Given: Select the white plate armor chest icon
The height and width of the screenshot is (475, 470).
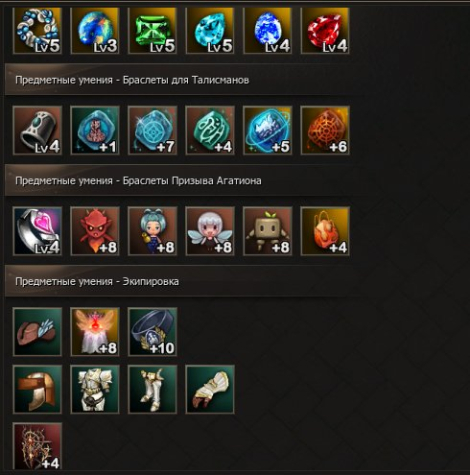Looking at the screenshot, I should point(95,389).
